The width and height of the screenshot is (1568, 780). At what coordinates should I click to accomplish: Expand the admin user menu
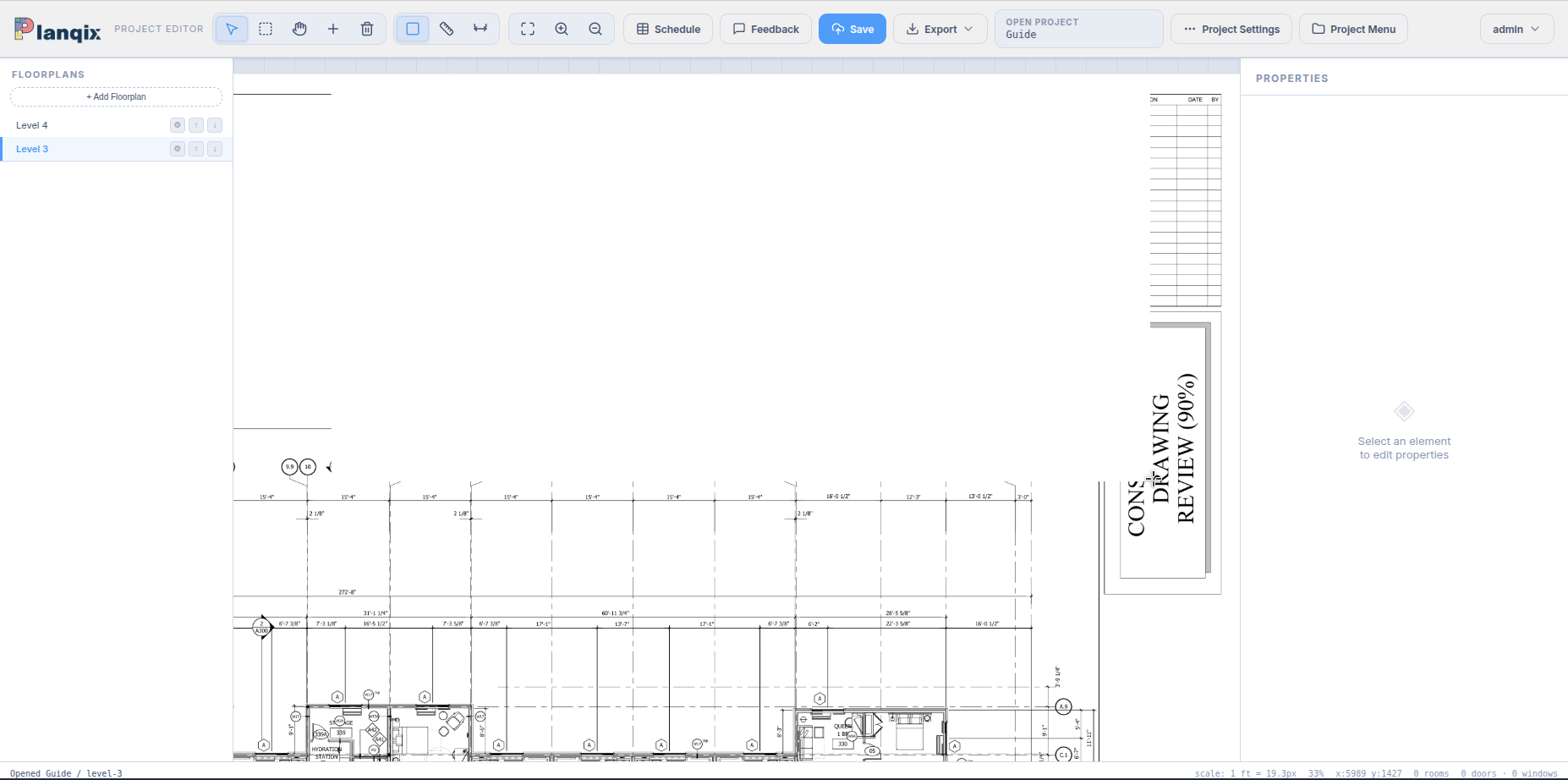point(1516,29)
